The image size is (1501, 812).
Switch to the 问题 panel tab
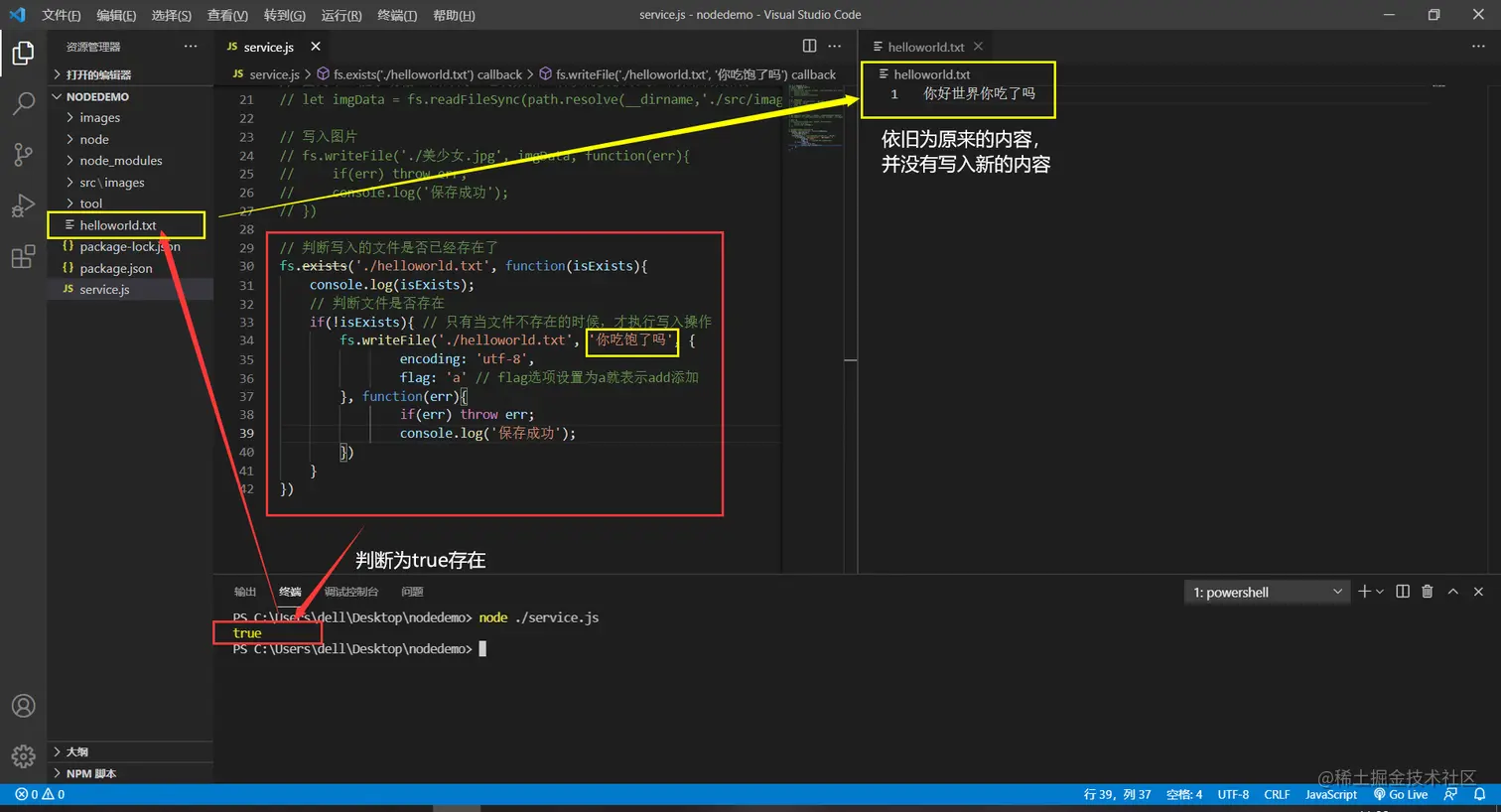[412, 592]
